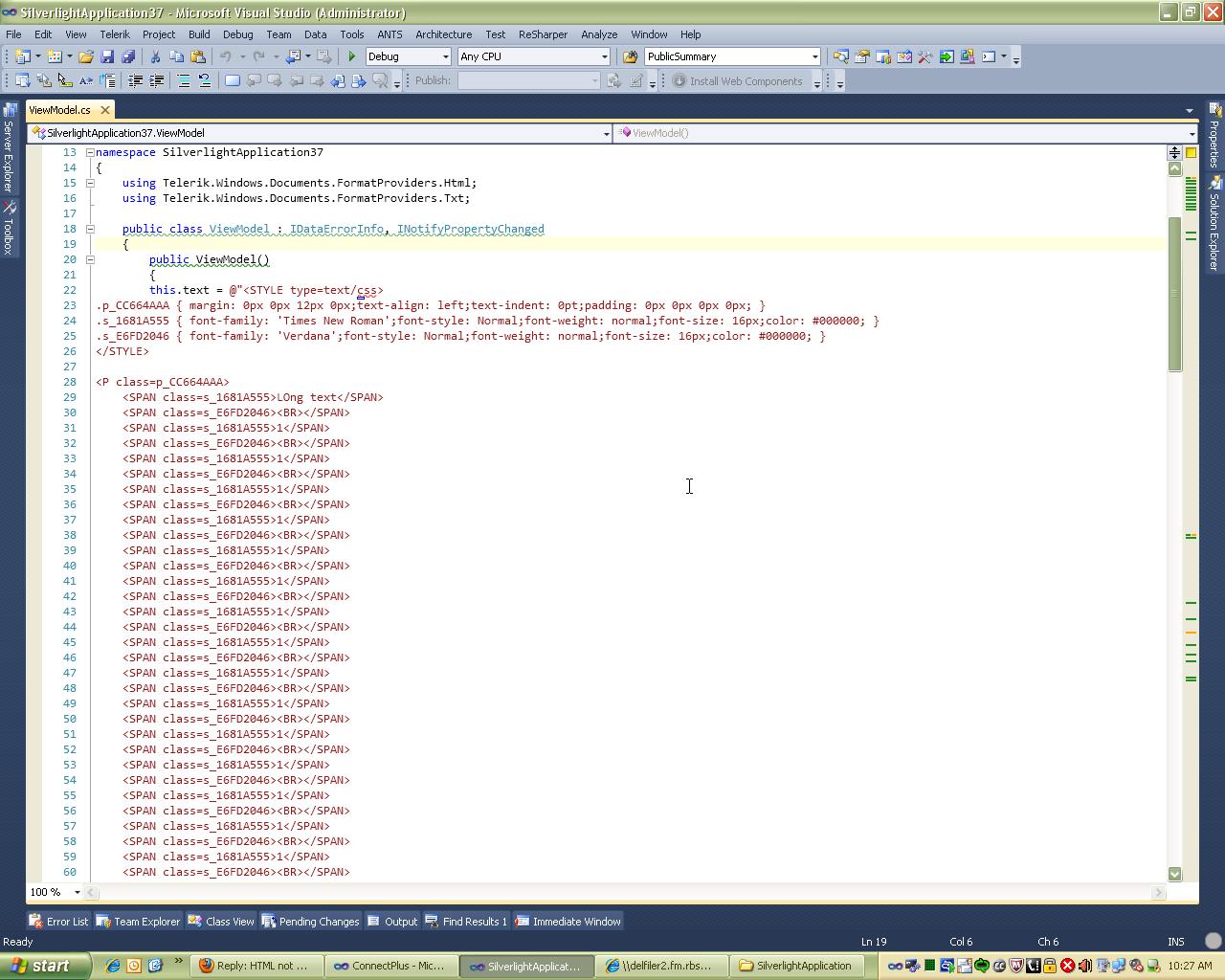The height and width of the screenshot is (980, 1225).
Task: Open the active documents list arrow
Action: click(x=1190, y=110)
